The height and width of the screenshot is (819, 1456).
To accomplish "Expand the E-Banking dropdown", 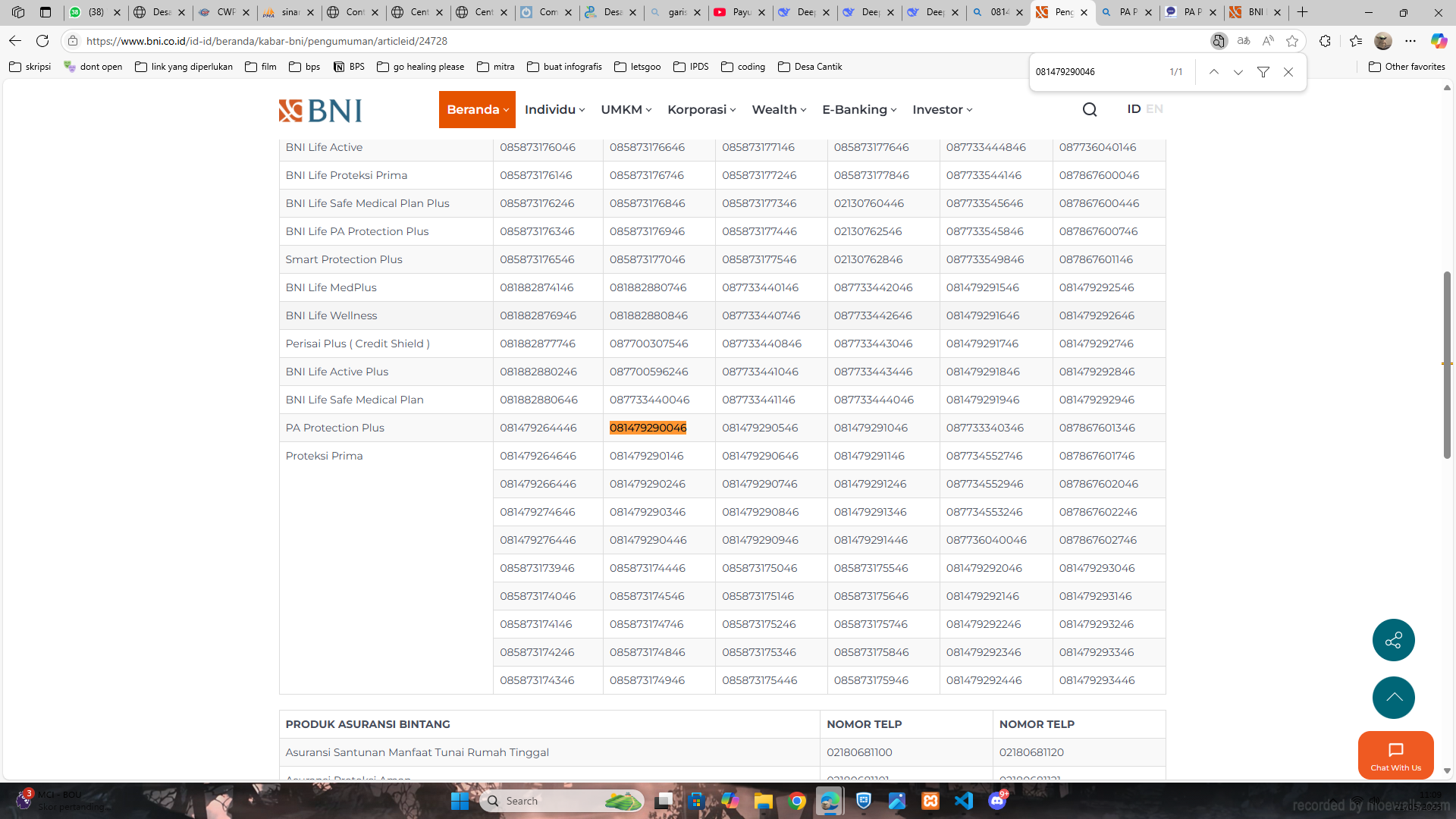I will (859, 110).
